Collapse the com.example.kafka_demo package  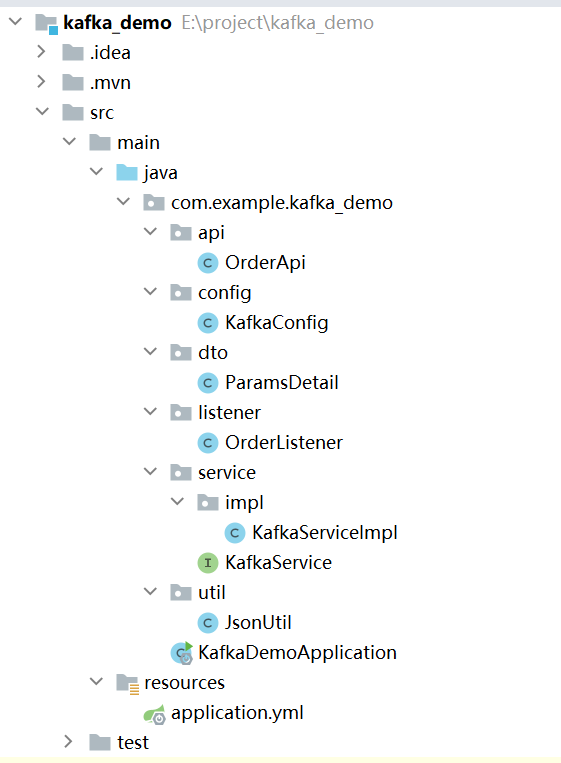[x=124, y=201]
